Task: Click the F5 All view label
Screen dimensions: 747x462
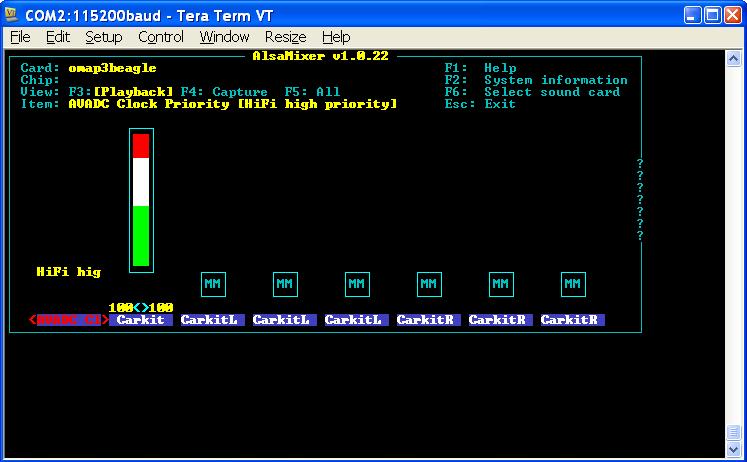Action: [312, 91]
